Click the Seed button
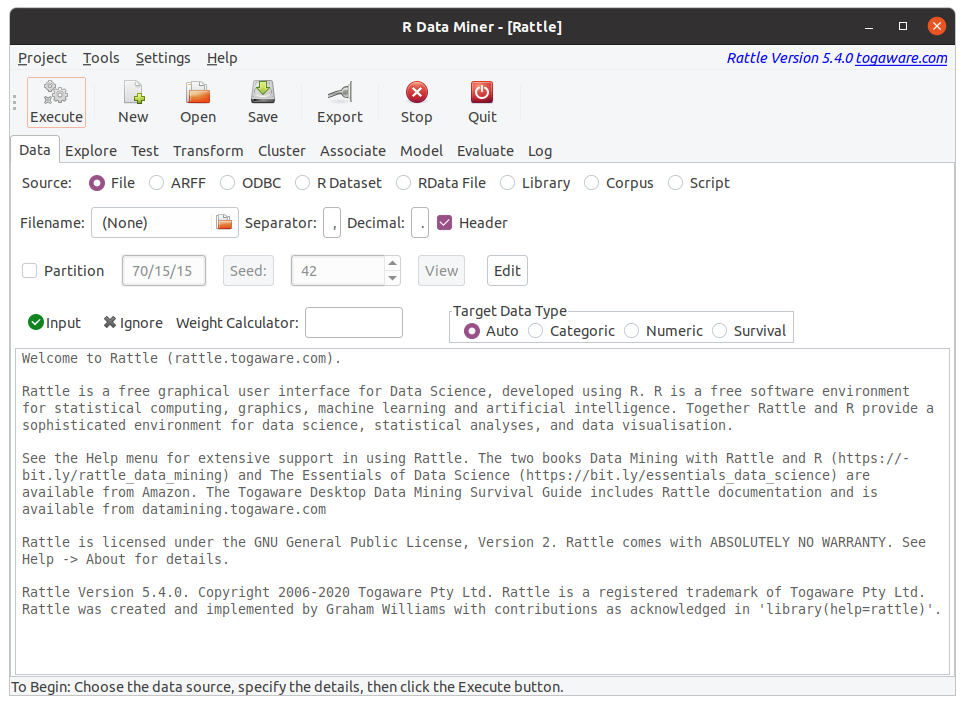965x705 pixels. [248, 271]
